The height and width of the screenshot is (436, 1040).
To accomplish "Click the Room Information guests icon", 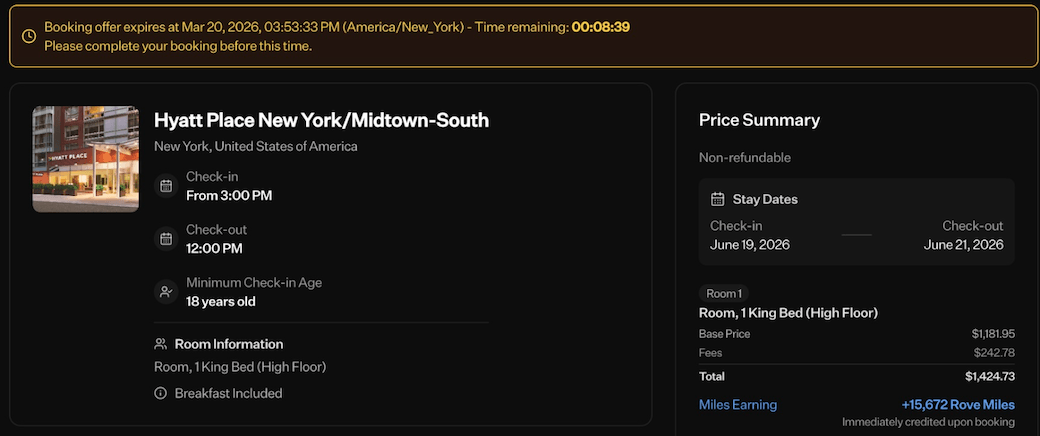I will pyautogui.click(x=160, y=344).
